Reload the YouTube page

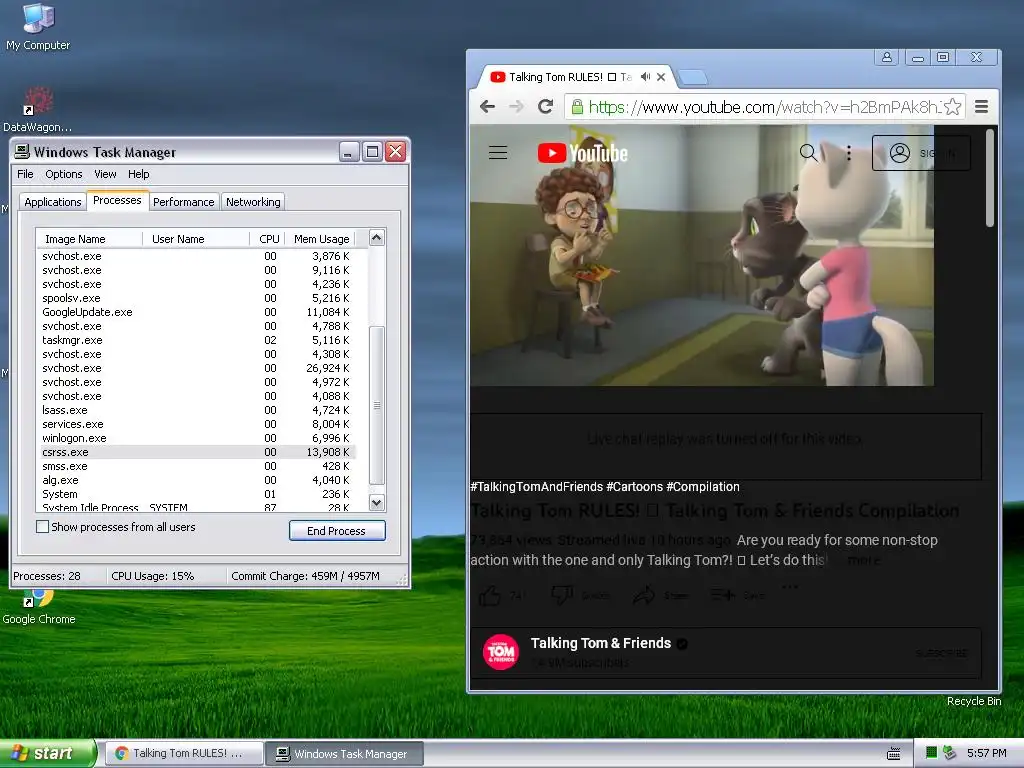click(x=545, y=106)
